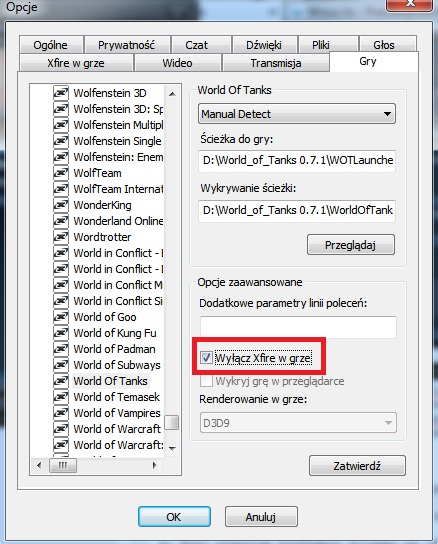This screenshot has width=438, height=544.
Task: Switch to Xfire w grze tab
Action: (x=76, y=63)
